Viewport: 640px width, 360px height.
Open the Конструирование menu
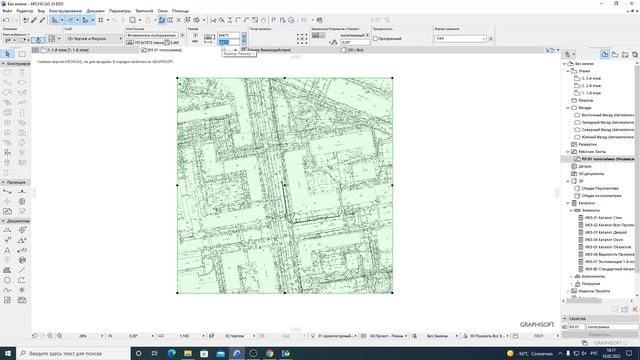pos(65,11)
